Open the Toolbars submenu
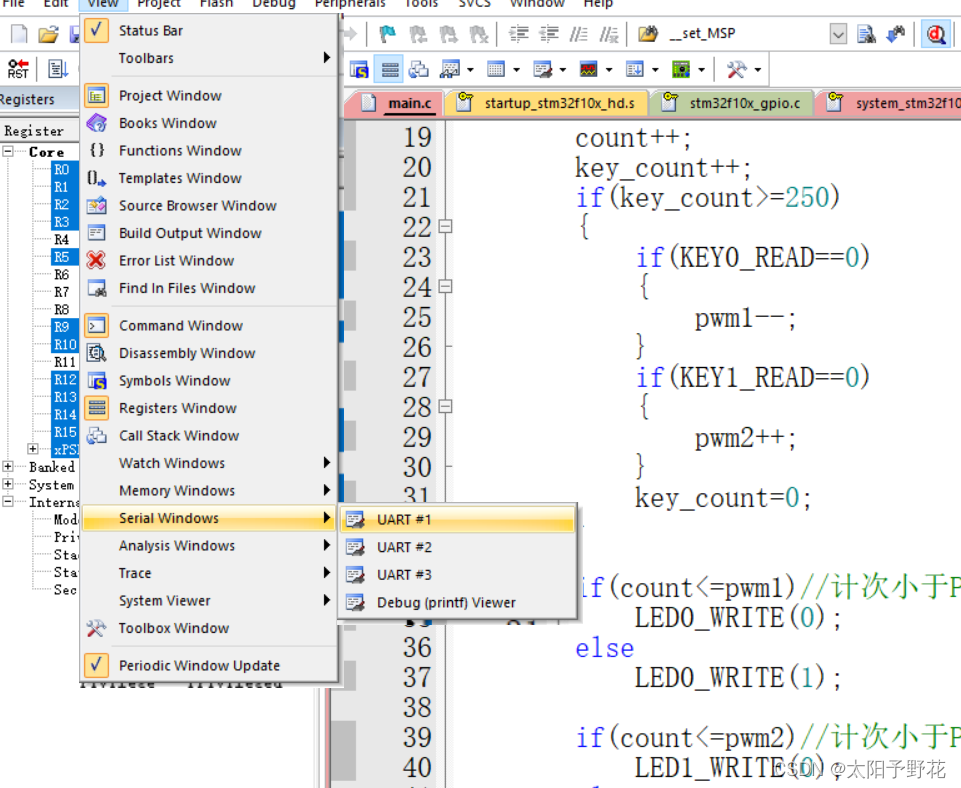This screenshot has width=961, height=788. pyautogui.click(x=209, y=58)
